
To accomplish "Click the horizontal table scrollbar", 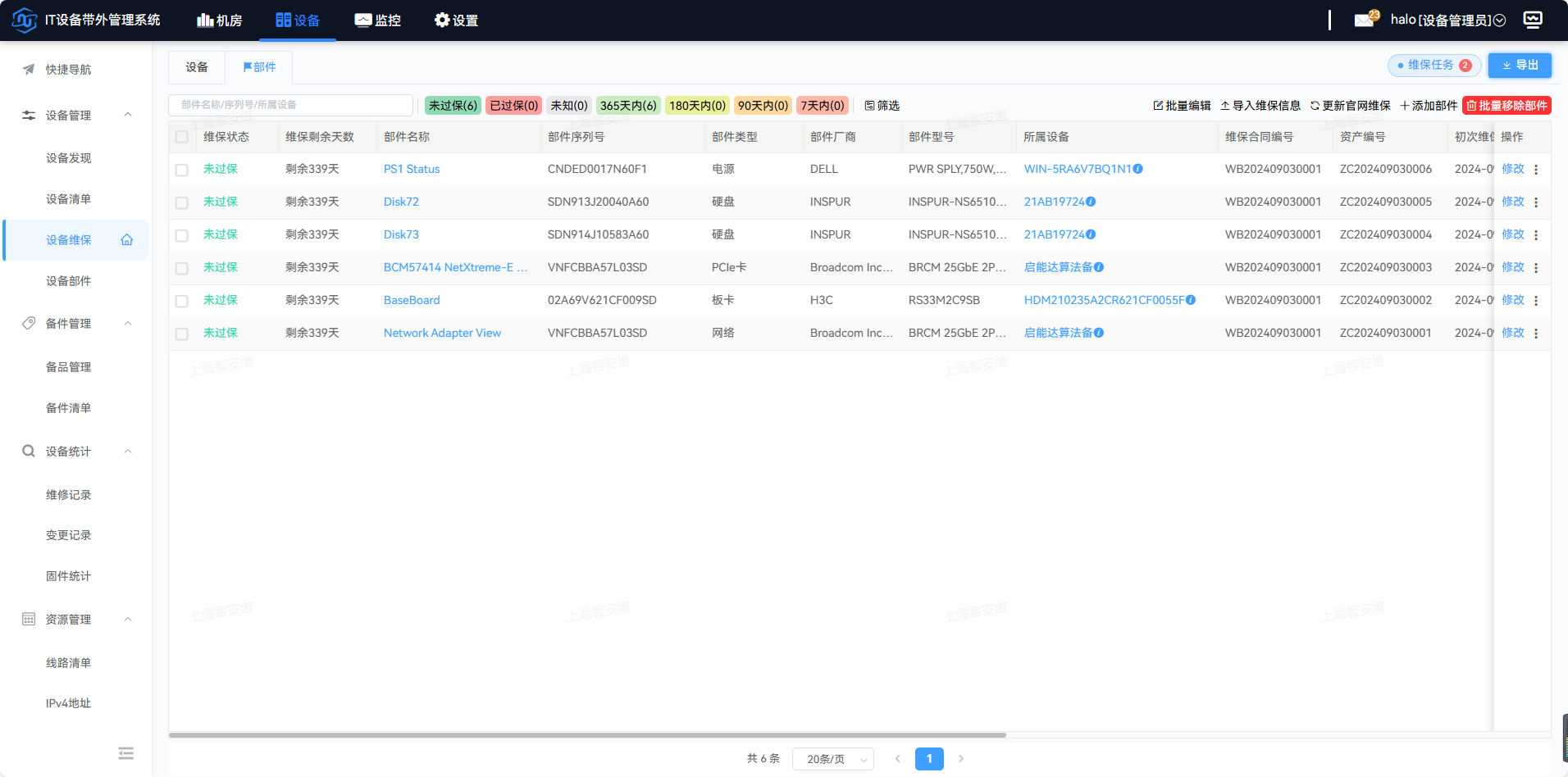I will 587,735.
